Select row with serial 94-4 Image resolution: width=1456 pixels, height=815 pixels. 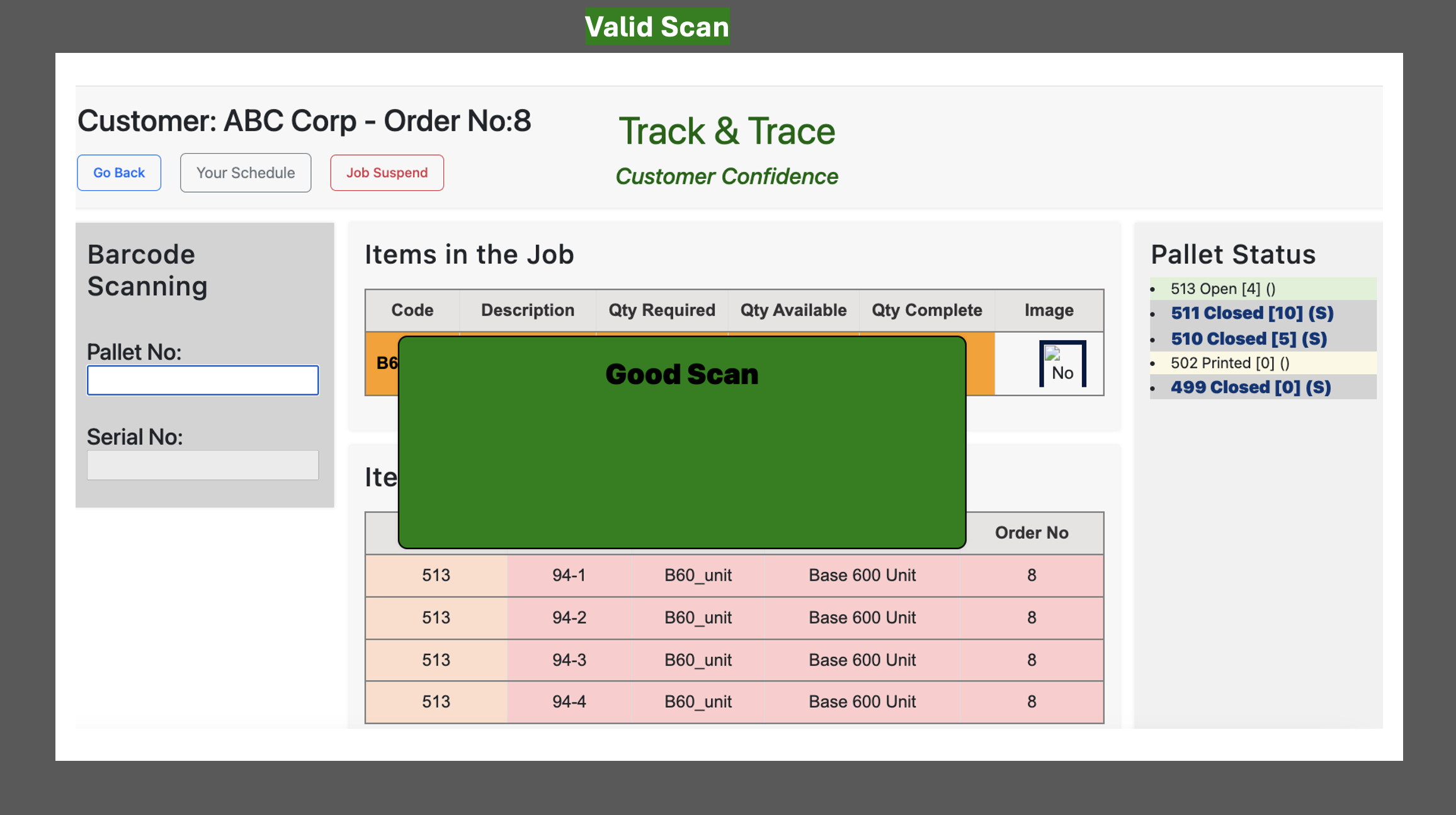coord(569,702)
